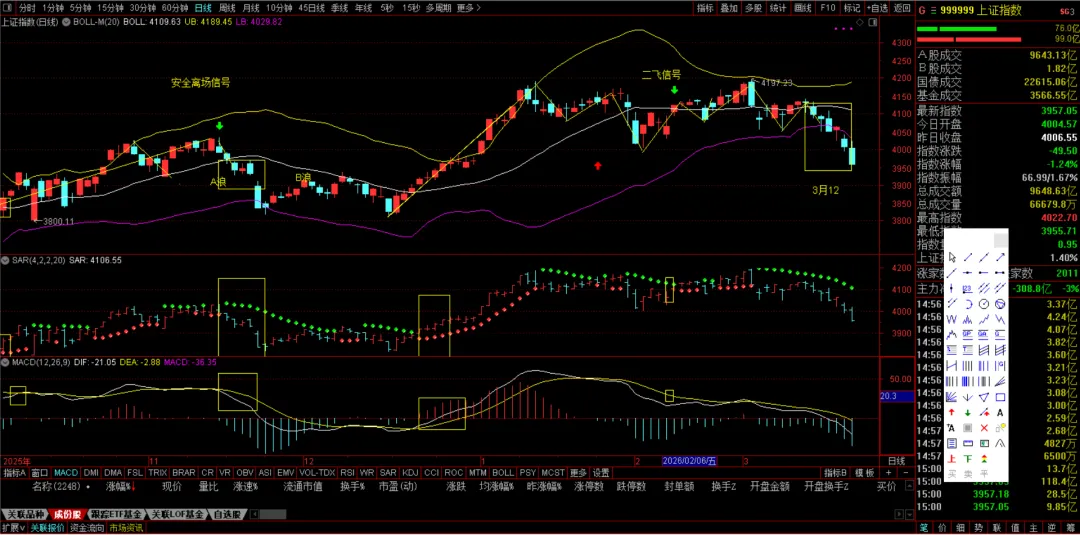Open the 自选股 tab
The image size is (1080, 535).
[227, 514]
